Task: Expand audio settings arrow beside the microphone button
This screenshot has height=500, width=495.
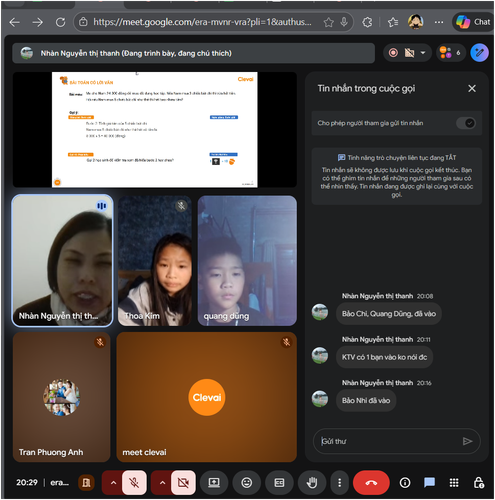Action: [x=113, y=482]
